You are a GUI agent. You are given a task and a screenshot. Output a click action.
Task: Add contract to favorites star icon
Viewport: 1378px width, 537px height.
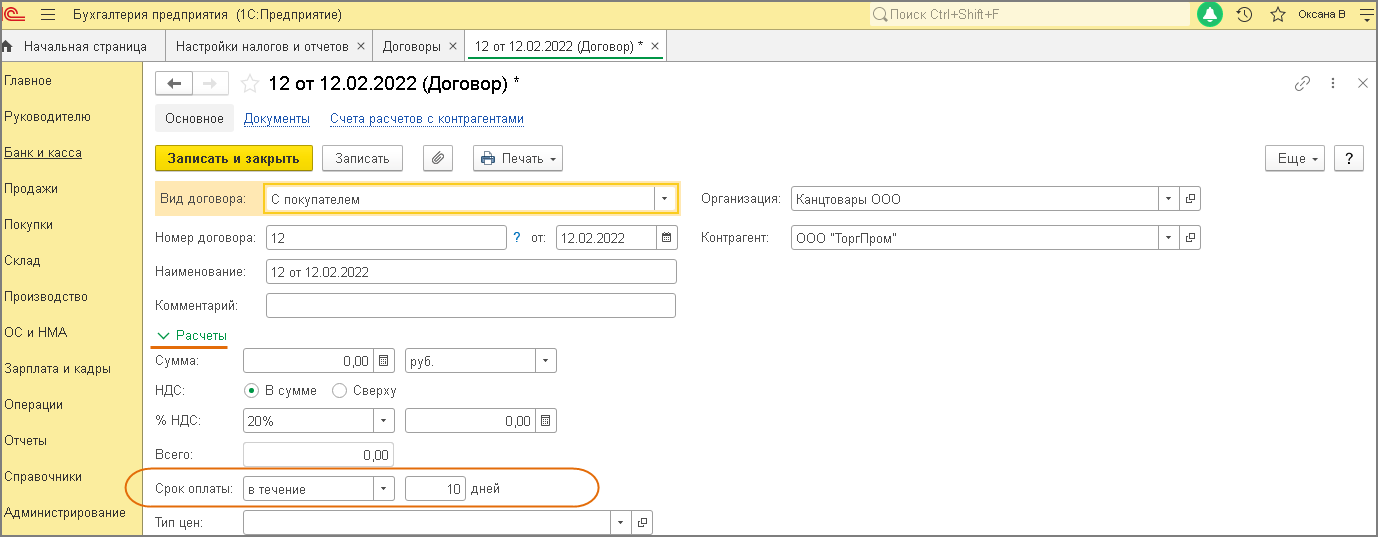250,84
